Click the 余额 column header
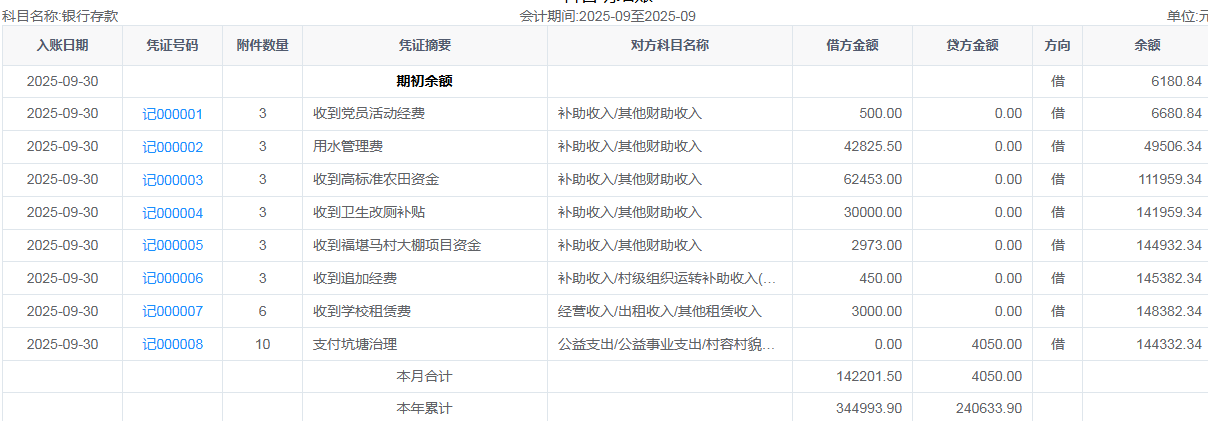This screenshot has width=1208, height=421. click(1147, 46)
